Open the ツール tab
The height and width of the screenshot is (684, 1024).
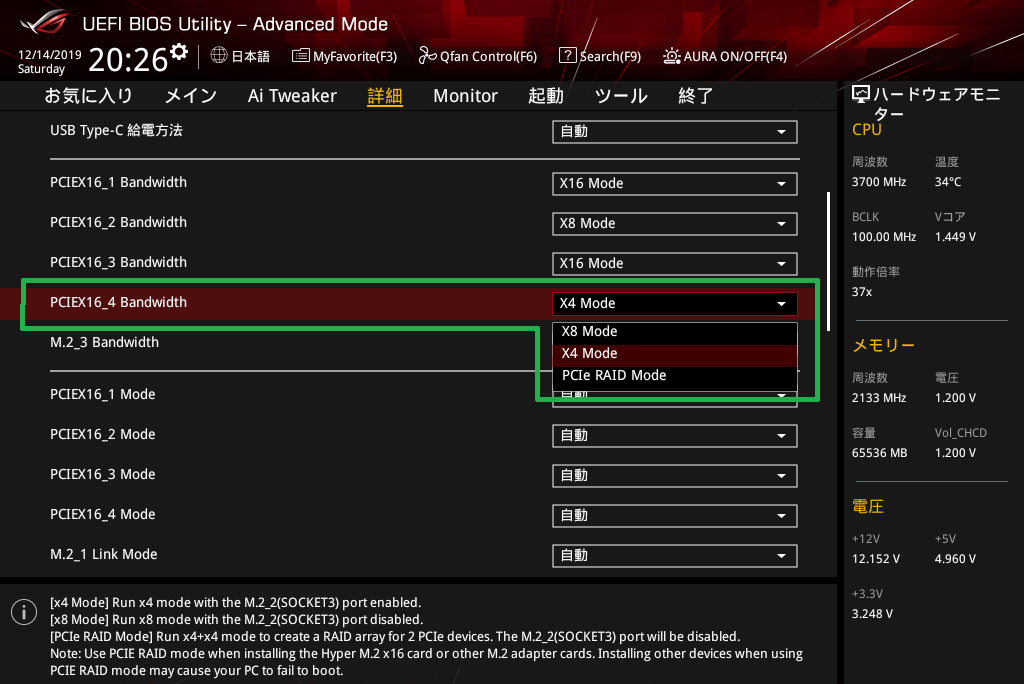tap(620, 95)
